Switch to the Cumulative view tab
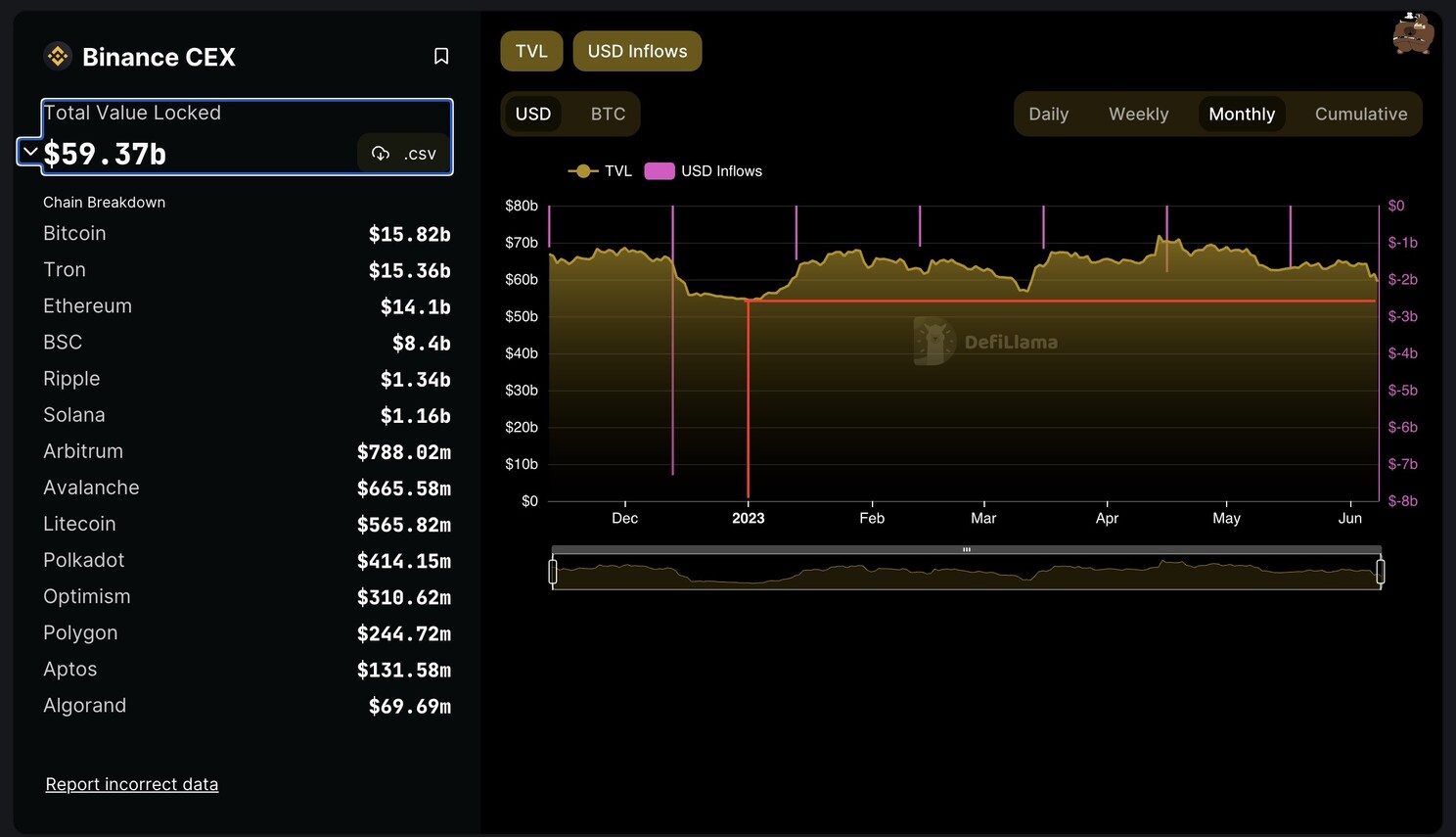This screenshot has width=1456, height=837. [1360, 115]
